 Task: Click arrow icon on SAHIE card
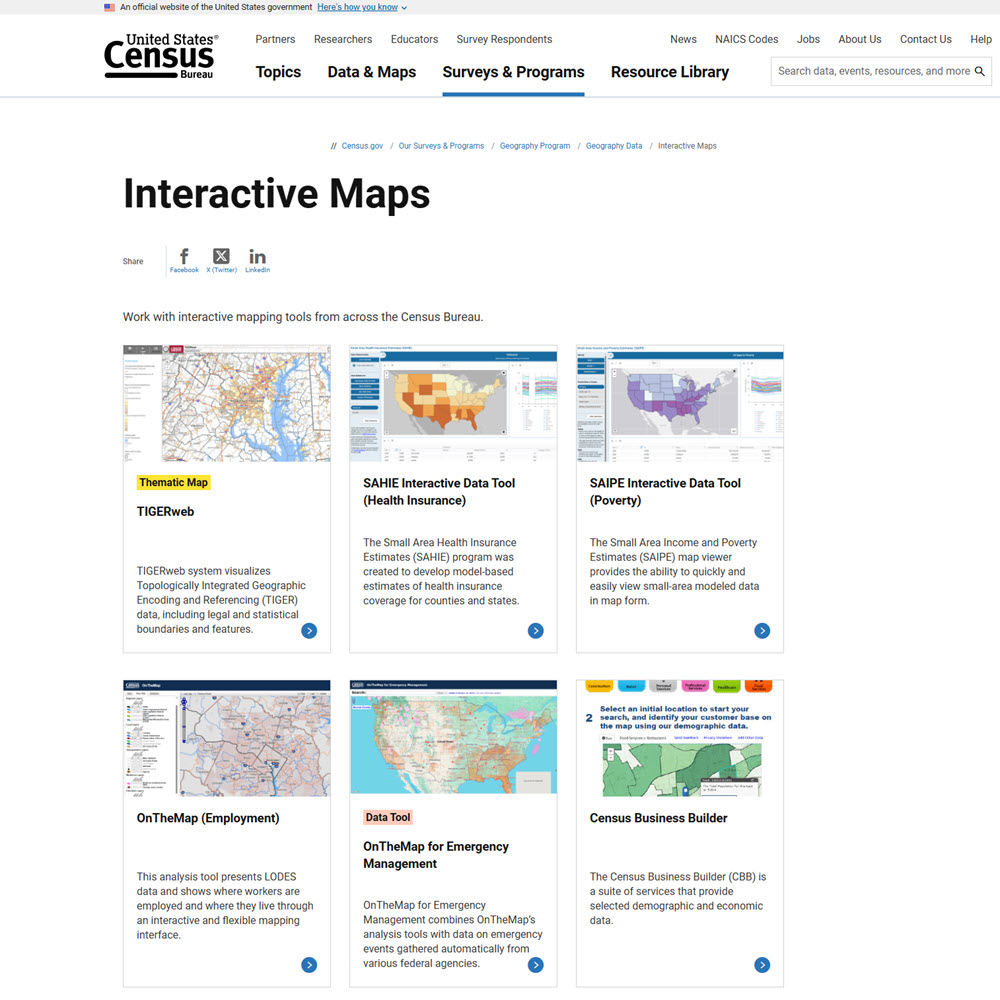tap(536, 631)
